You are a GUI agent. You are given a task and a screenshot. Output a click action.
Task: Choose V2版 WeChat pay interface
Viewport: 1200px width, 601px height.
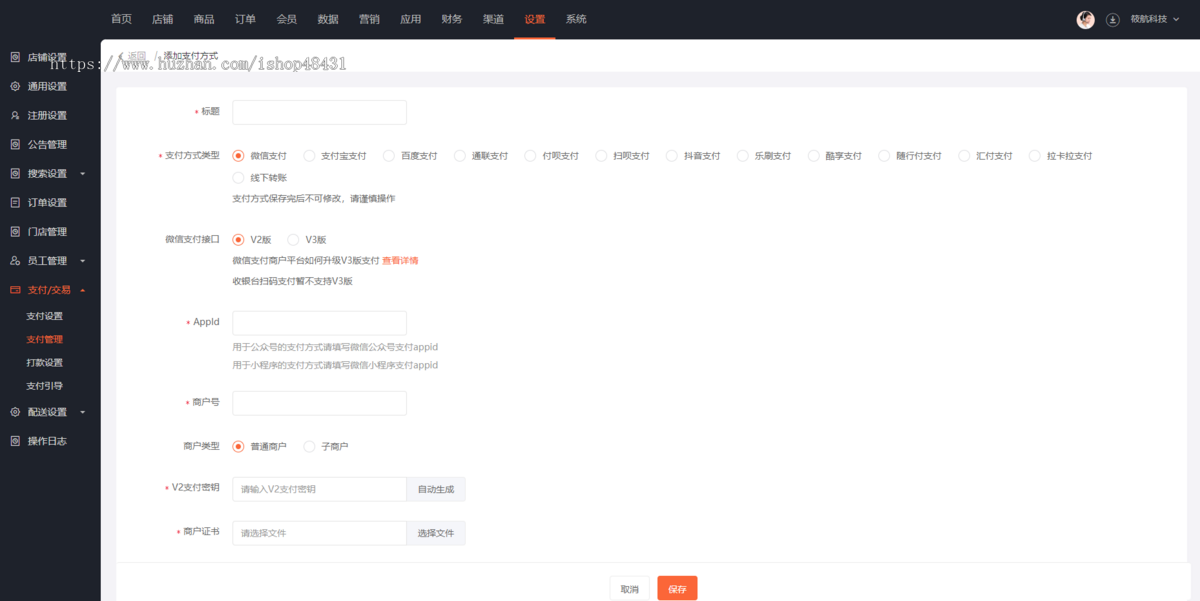pos(238,240)
